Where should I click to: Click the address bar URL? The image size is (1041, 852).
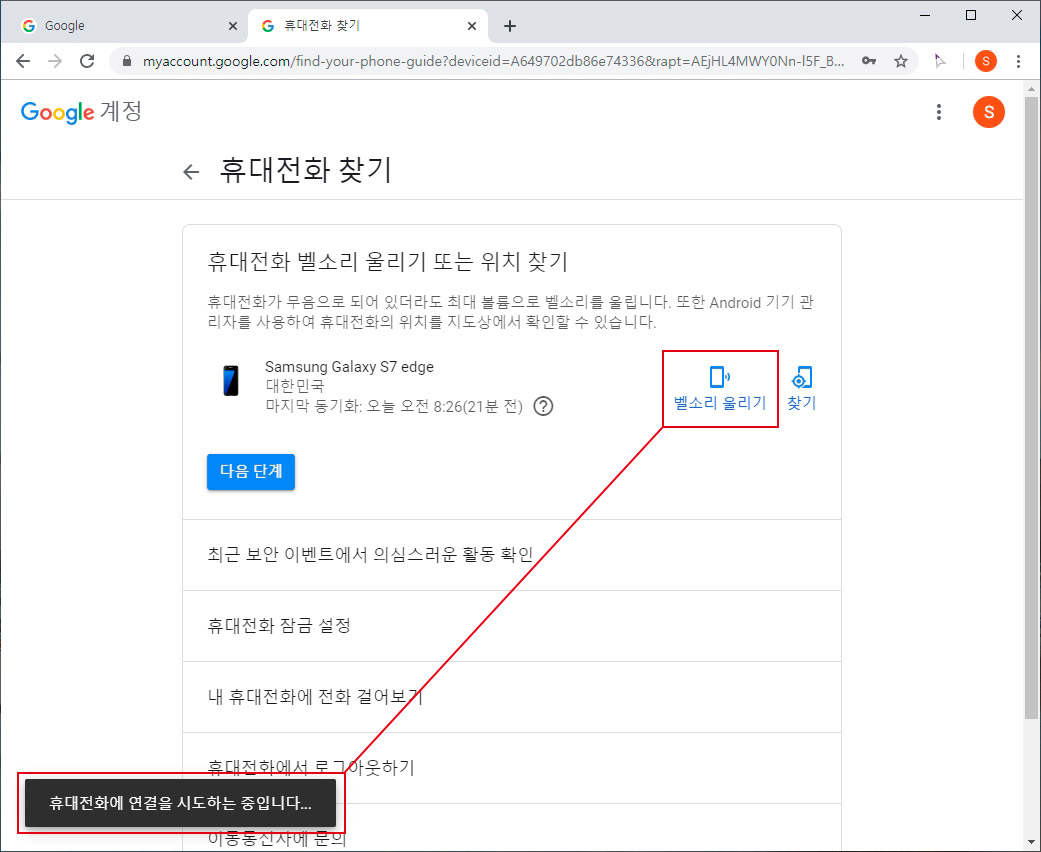[493, 61]
